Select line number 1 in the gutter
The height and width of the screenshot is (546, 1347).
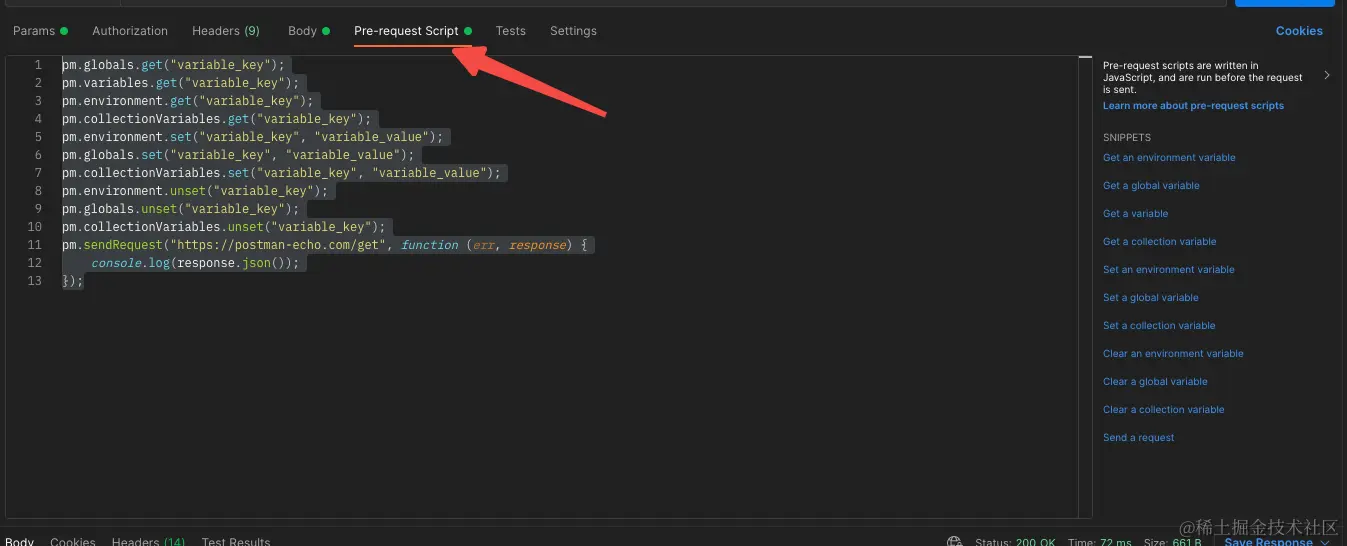coord(38,65)
